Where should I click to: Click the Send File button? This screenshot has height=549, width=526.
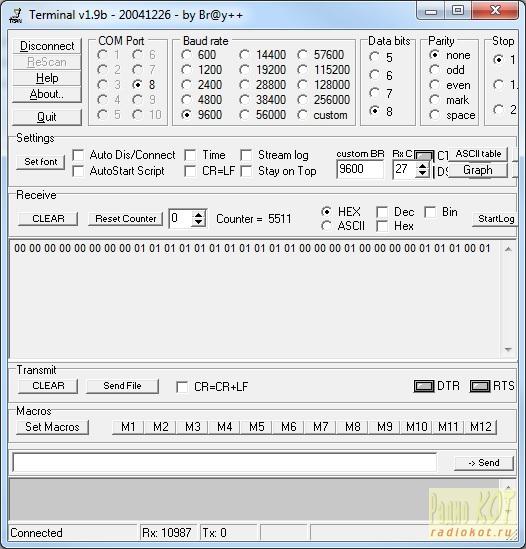tap(122, 386)
